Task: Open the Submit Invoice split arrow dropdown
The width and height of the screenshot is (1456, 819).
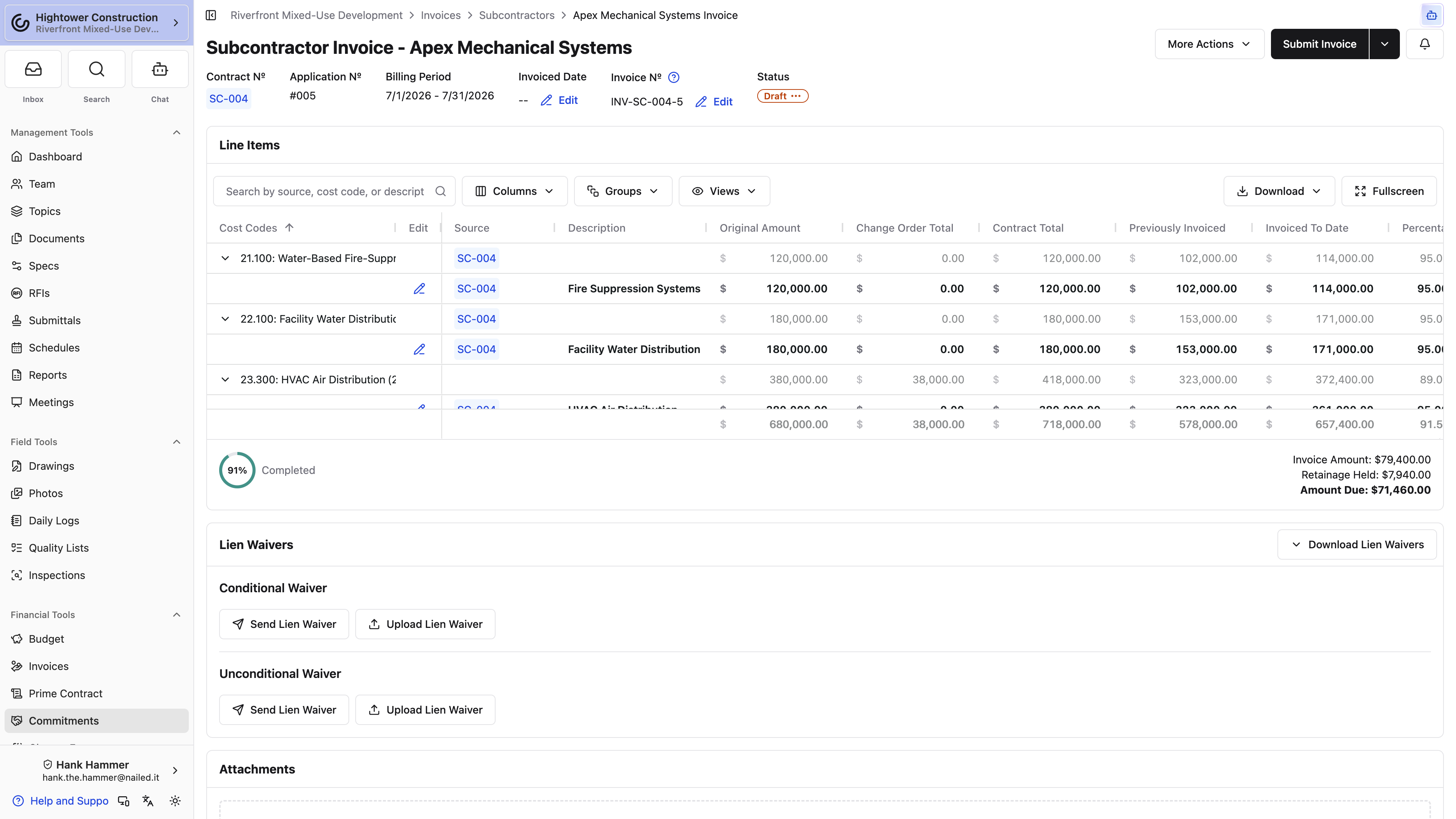Action: (x=1384, y=44)
